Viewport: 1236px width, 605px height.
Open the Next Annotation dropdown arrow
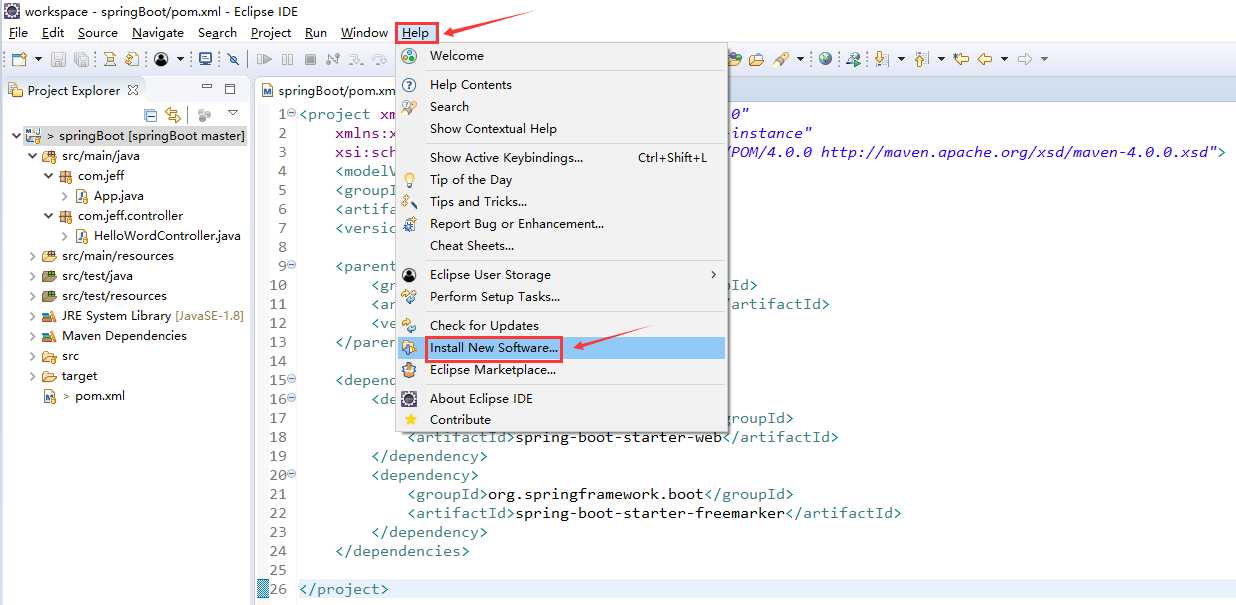pyautogui.click(x=901, y=59)
